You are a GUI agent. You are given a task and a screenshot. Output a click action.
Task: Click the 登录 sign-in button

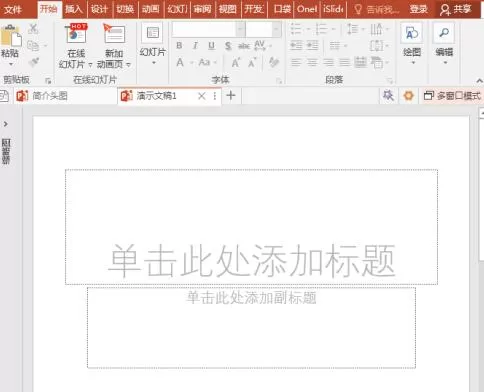419,9
